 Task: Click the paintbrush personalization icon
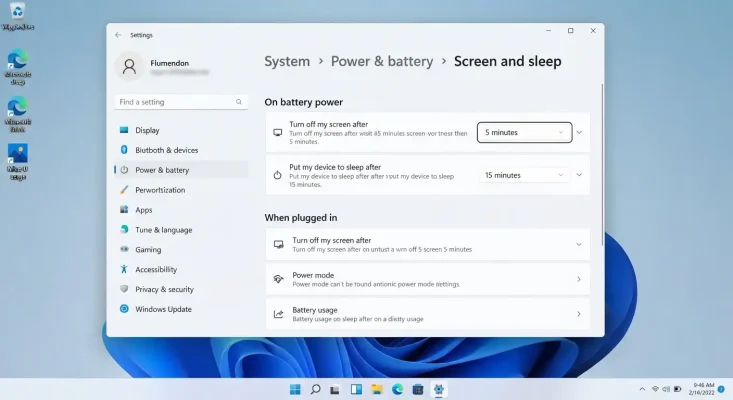click(124, 190)
